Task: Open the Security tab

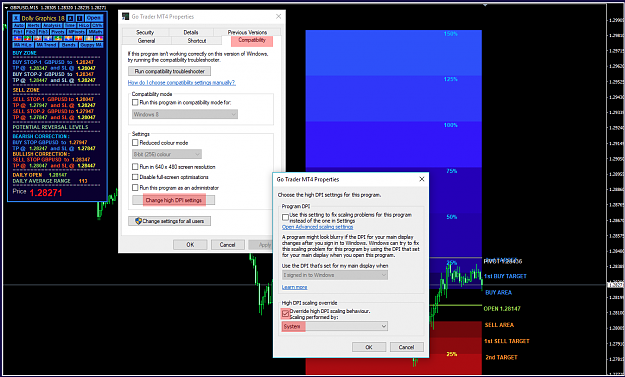Action: coord(145,32)
